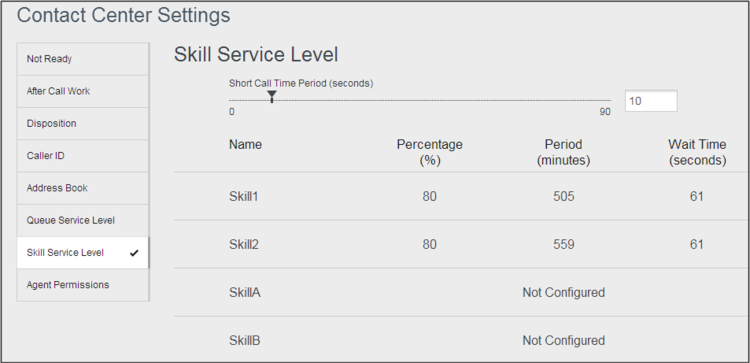750x363 pixels.
Task: Click the short call time input field
Action: pyautogui.click(x=651, y=101)
